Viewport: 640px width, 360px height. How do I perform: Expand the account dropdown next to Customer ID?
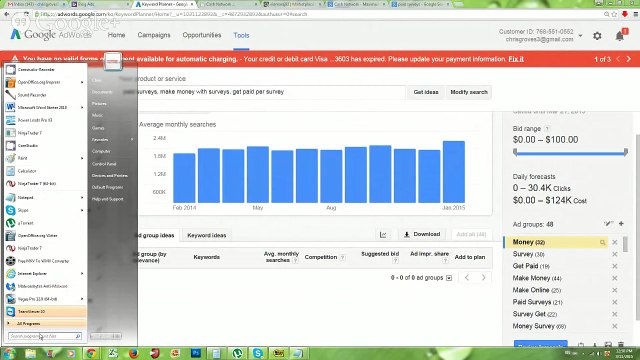pos(580,36)
